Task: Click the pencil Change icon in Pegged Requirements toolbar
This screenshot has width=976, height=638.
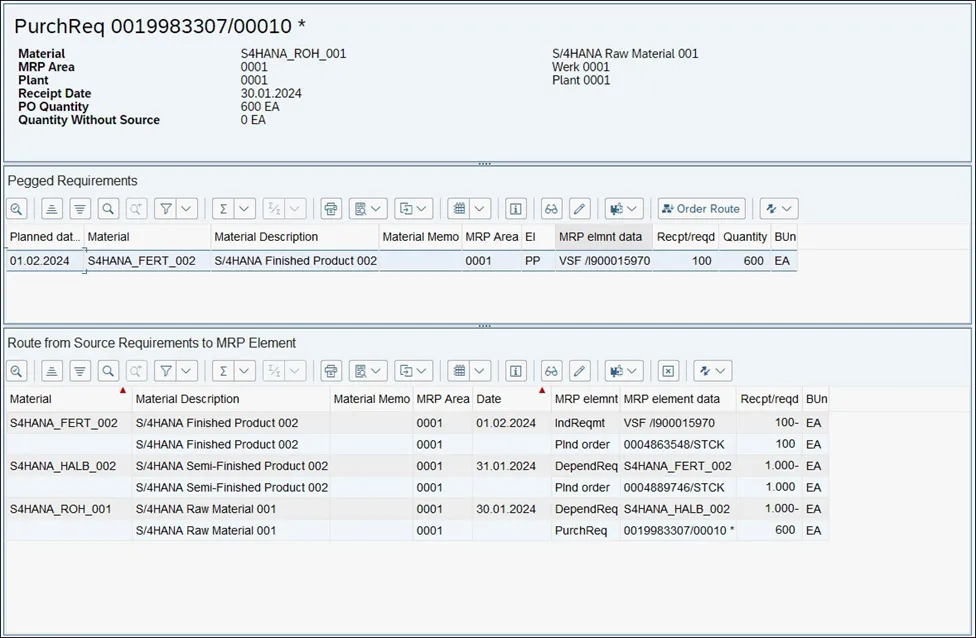Action: coord(580,209)
